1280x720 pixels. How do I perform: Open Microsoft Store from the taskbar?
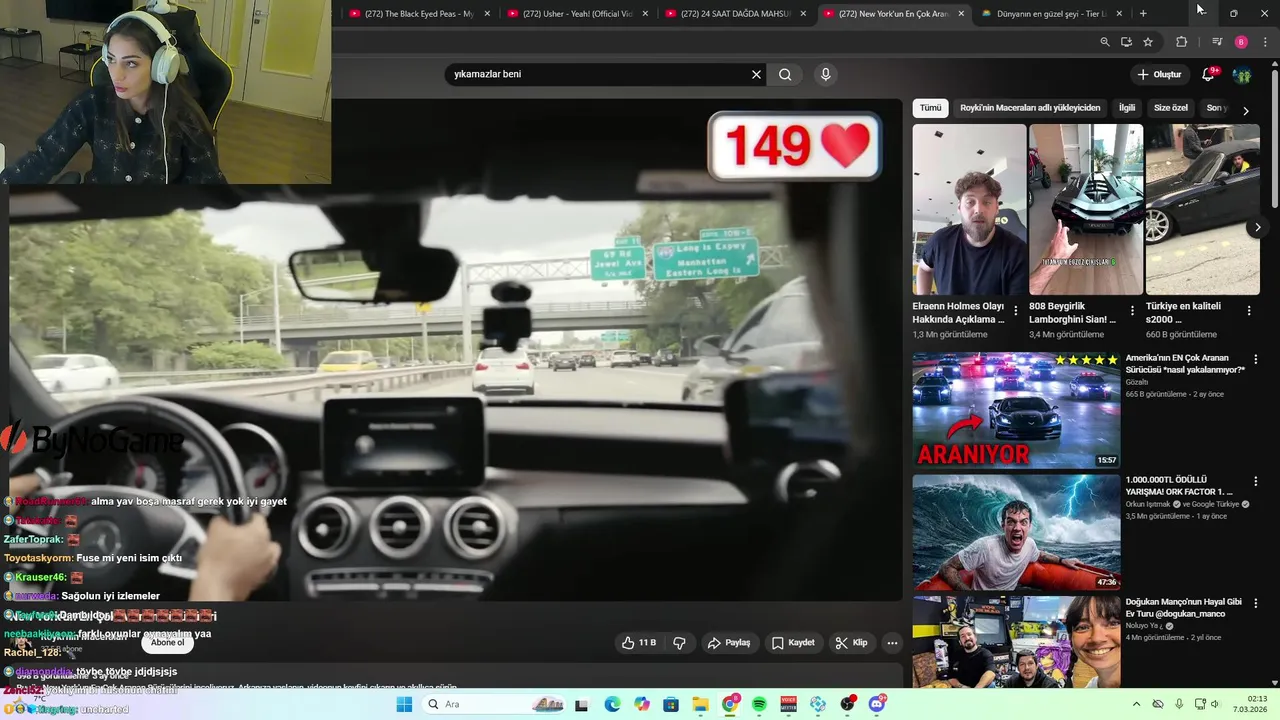point(671,704)
